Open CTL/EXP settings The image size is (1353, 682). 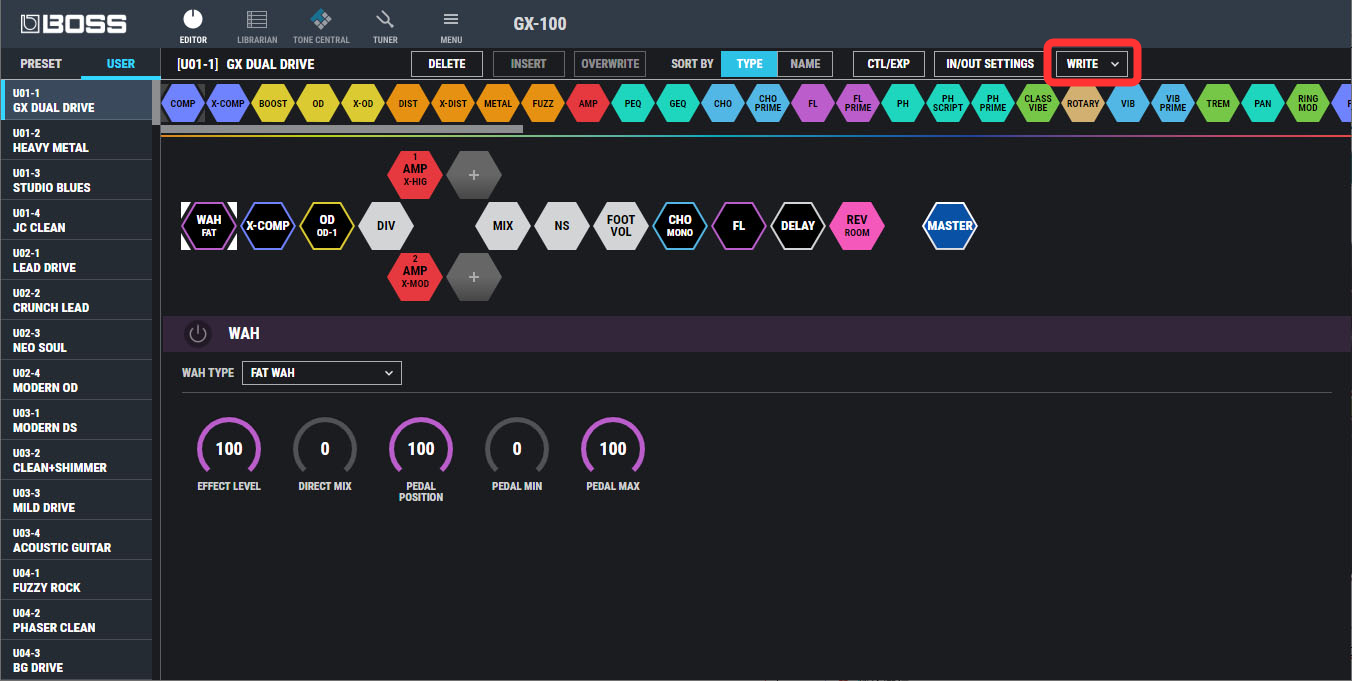coord(889,64)
